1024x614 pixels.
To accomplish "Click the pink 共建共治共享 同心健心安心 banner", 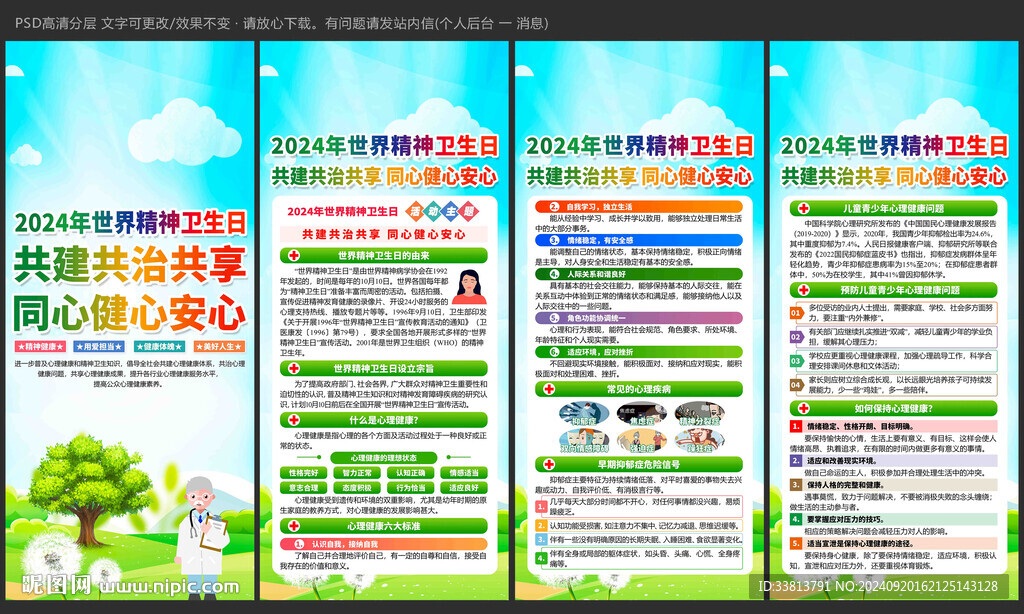I will coord(383,234).
